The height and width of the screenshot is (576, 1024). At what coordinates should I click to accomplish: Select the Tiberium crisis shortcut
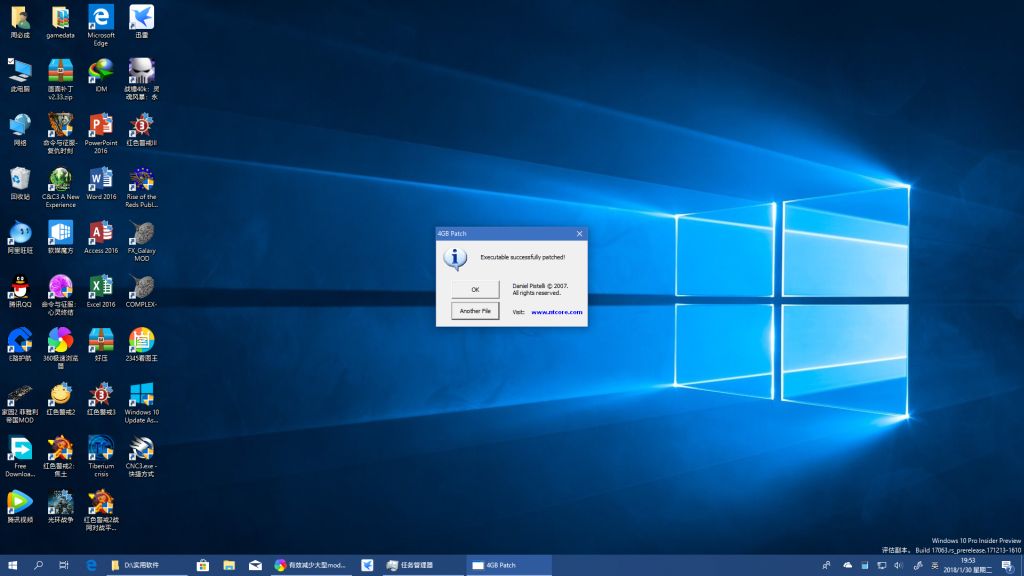(x=101, y=456)
